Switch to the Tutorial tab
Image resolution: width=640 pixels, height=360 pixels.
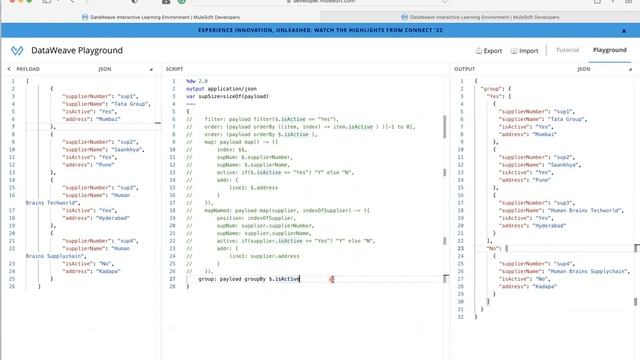pos(567,50)
